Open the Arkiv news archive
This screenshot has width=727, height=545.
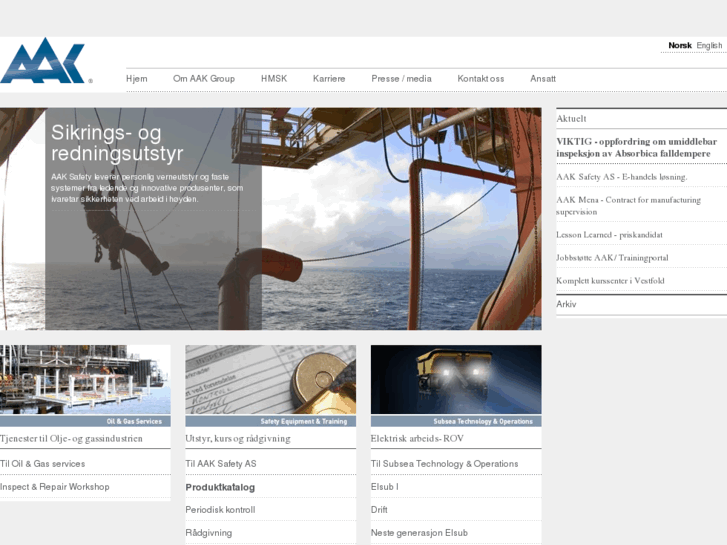pos(567,304)
